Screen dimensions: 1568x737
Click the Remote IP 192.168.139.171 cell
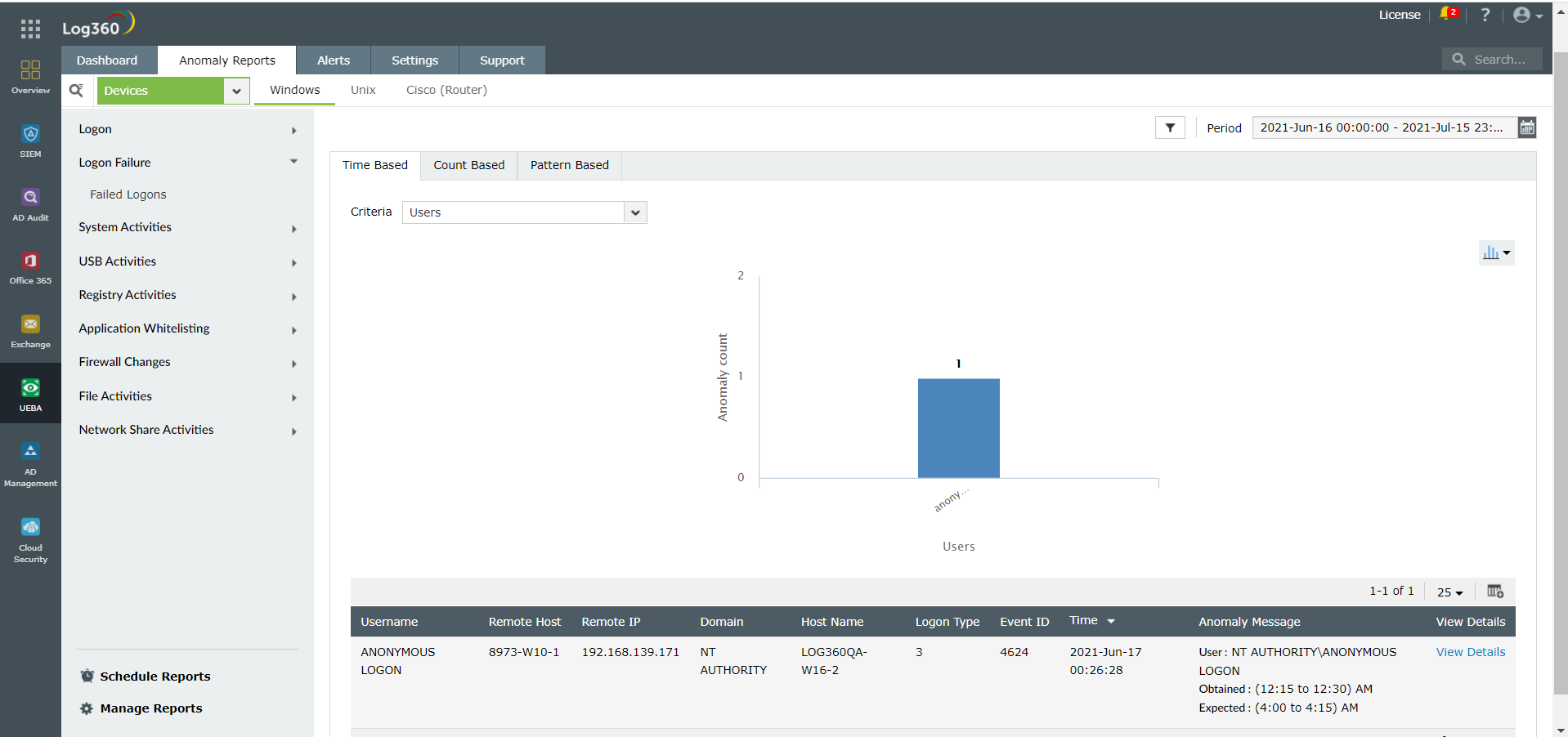630,652
